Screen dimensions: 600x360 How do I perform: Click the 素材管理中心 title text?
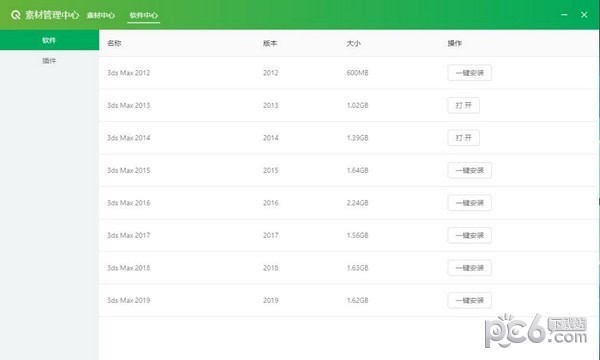click(52, 15)
